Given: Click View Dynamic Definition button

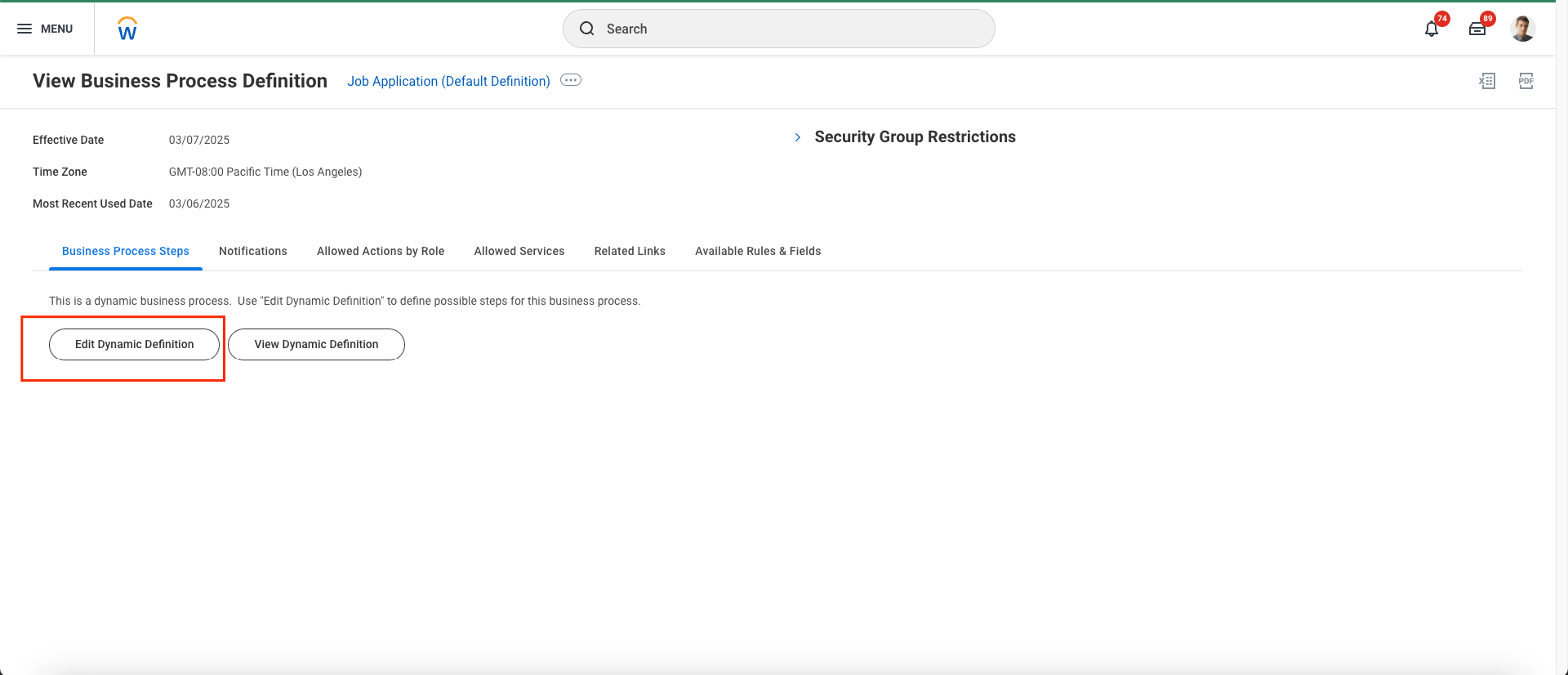Looking at the screenshot, I should click(316, 344).
